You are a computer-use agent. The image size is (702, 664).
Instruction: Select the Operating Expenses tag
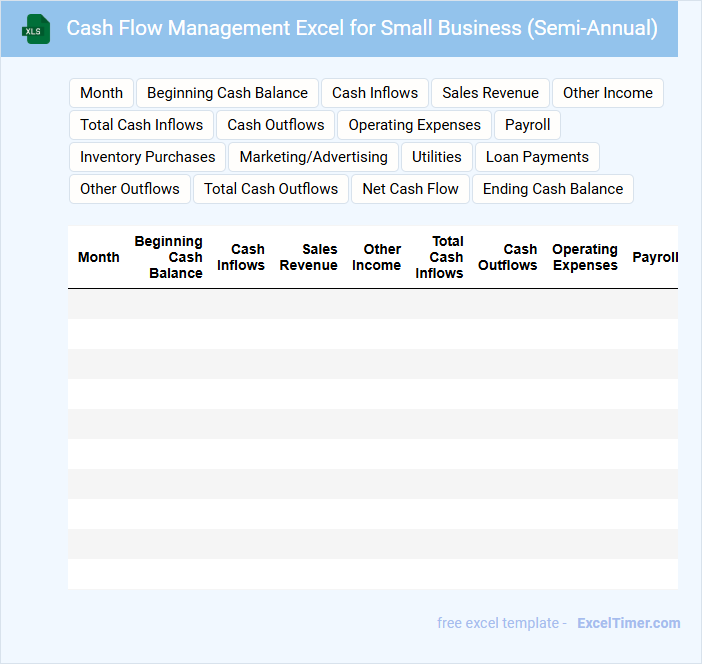click(414, 125)
